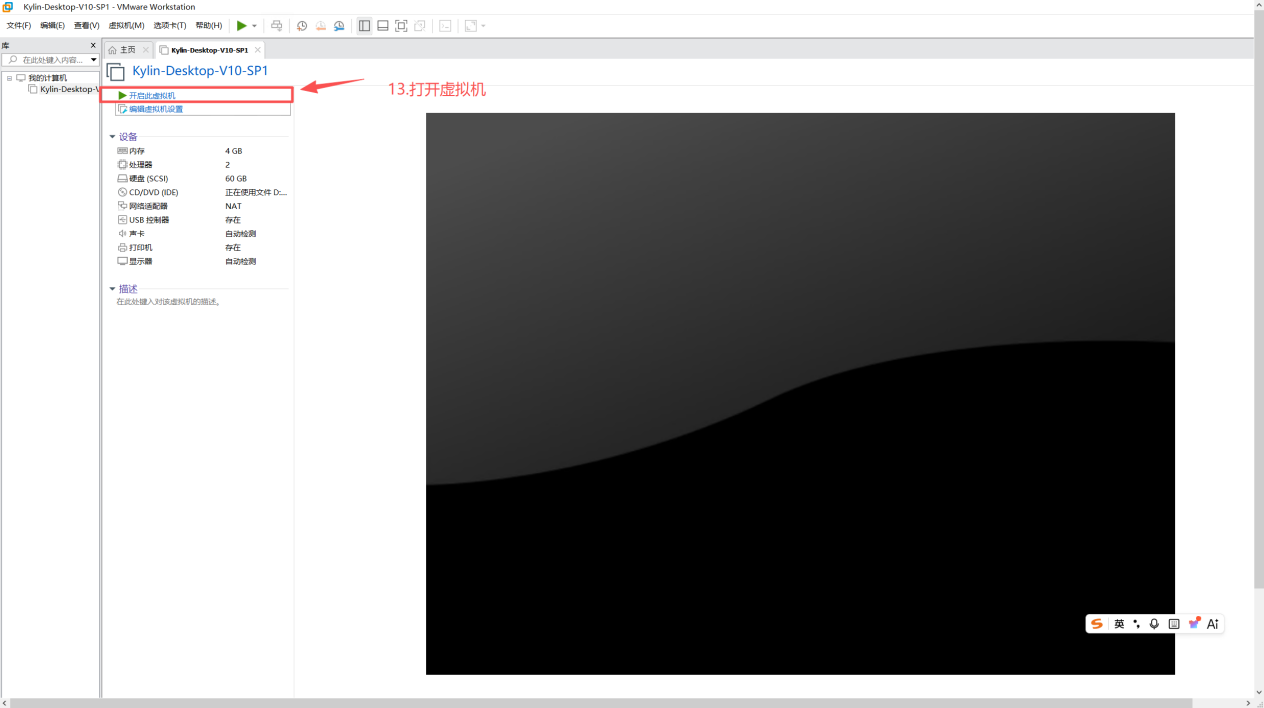Toggle the library sidebar view icon

pyautogui.click(x=364, y=26)
